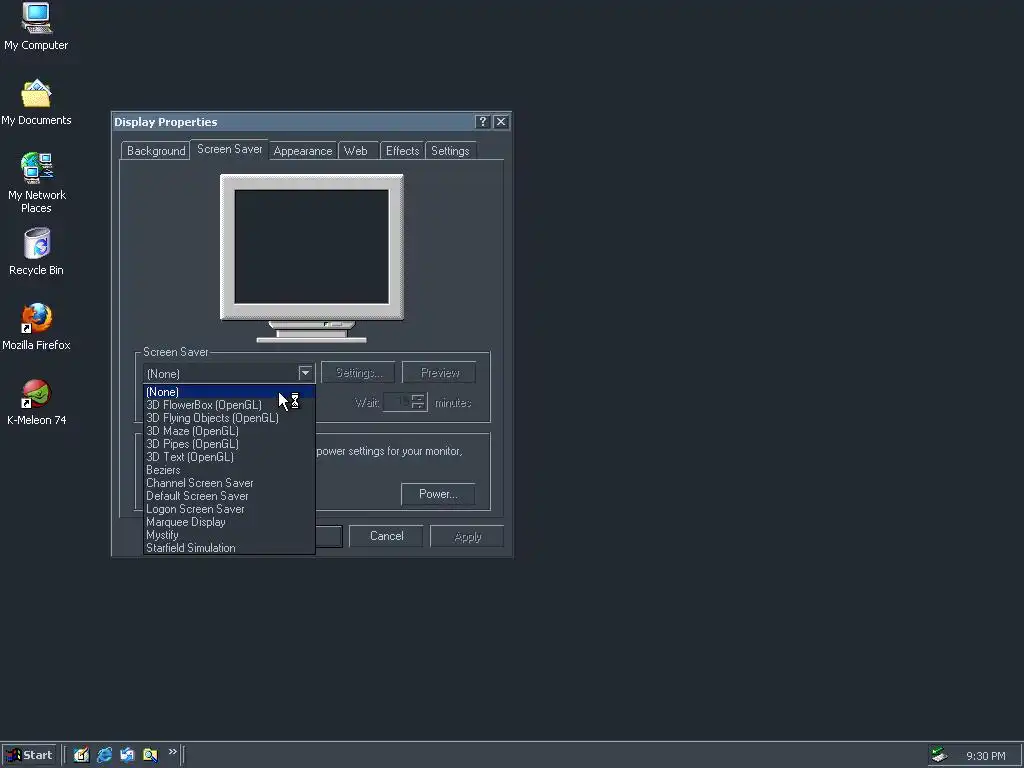
Task: Pick Default Screen Saver from list
Action: [x=229, y=496]
